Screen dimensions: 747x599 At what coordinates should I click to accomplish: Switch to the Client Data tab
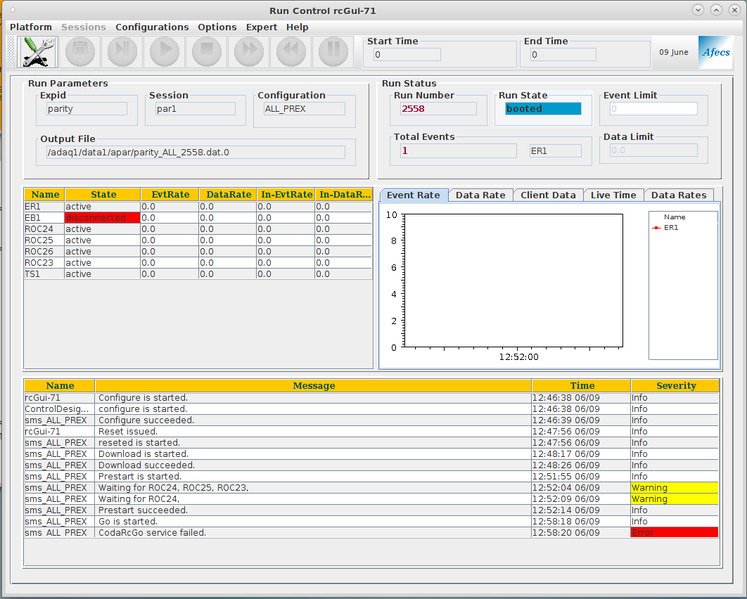click(x=548, y=195)
